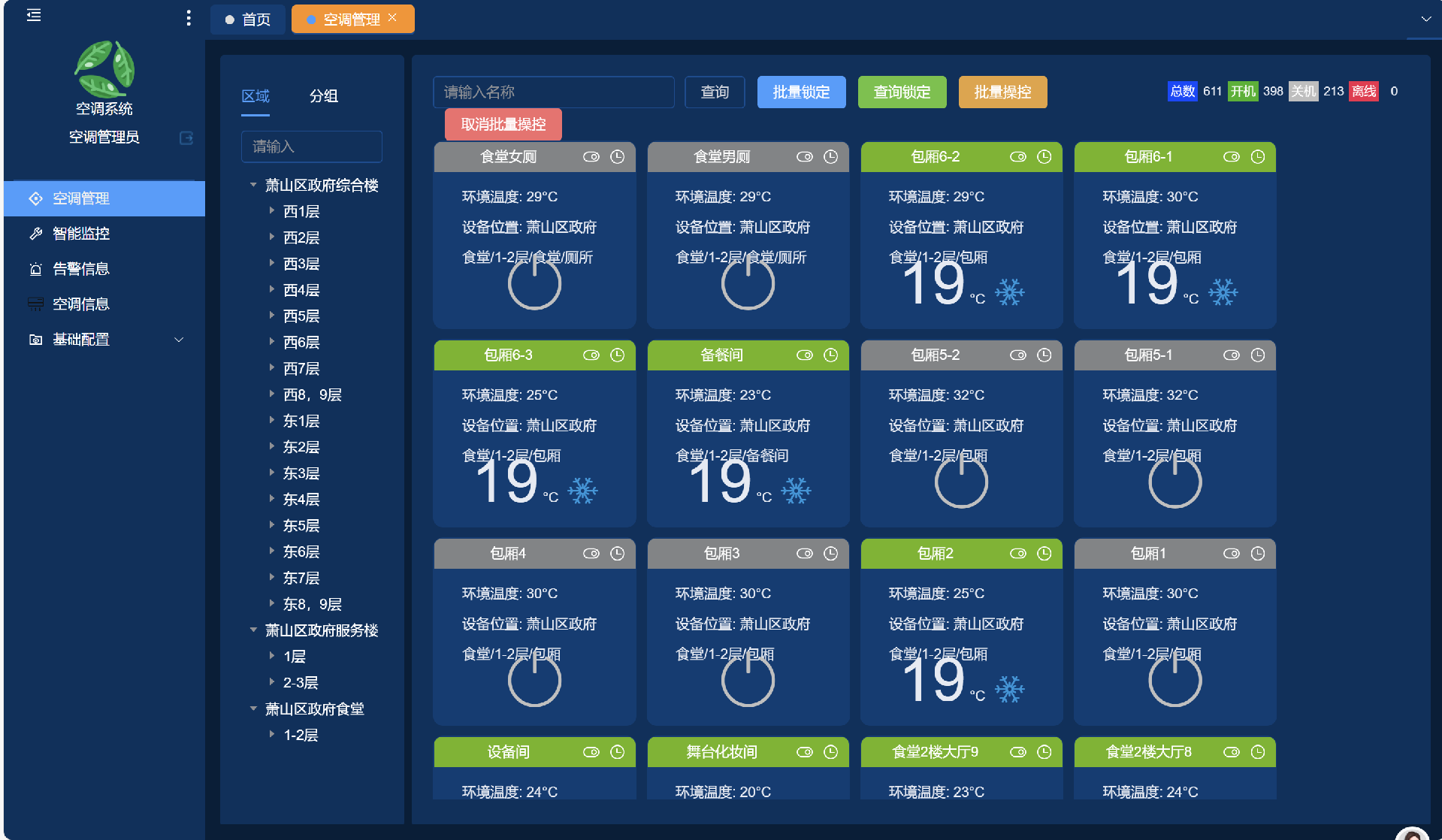Select the 空调管理 sidebar icon
1442x840 pixels.
36,198
